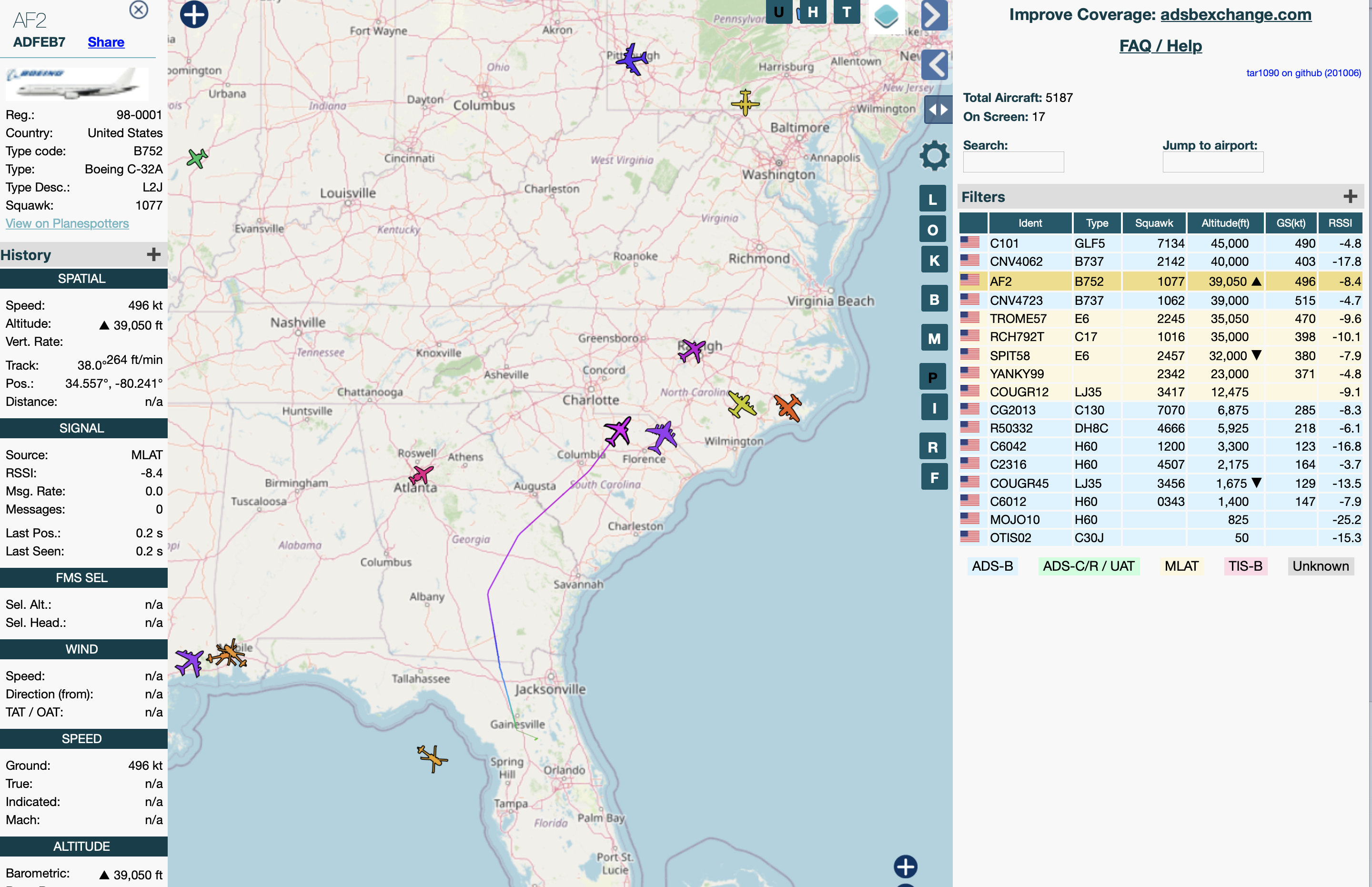Toggle the F map option button
Viewport: 1372px width, 887px height.
point(934,477)
